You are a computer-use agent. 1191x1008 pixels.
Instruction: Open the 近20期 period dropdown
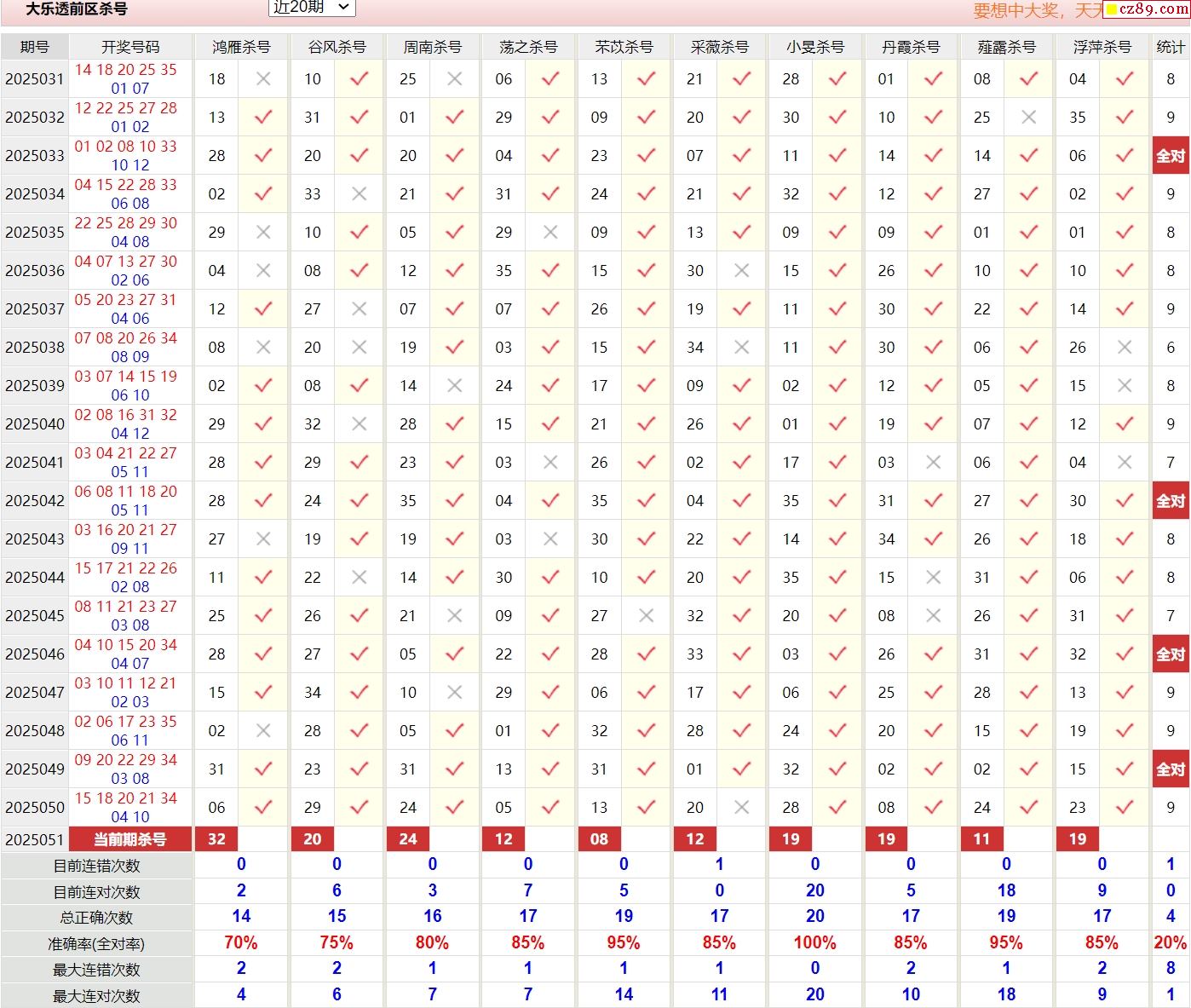pos(312,7)
